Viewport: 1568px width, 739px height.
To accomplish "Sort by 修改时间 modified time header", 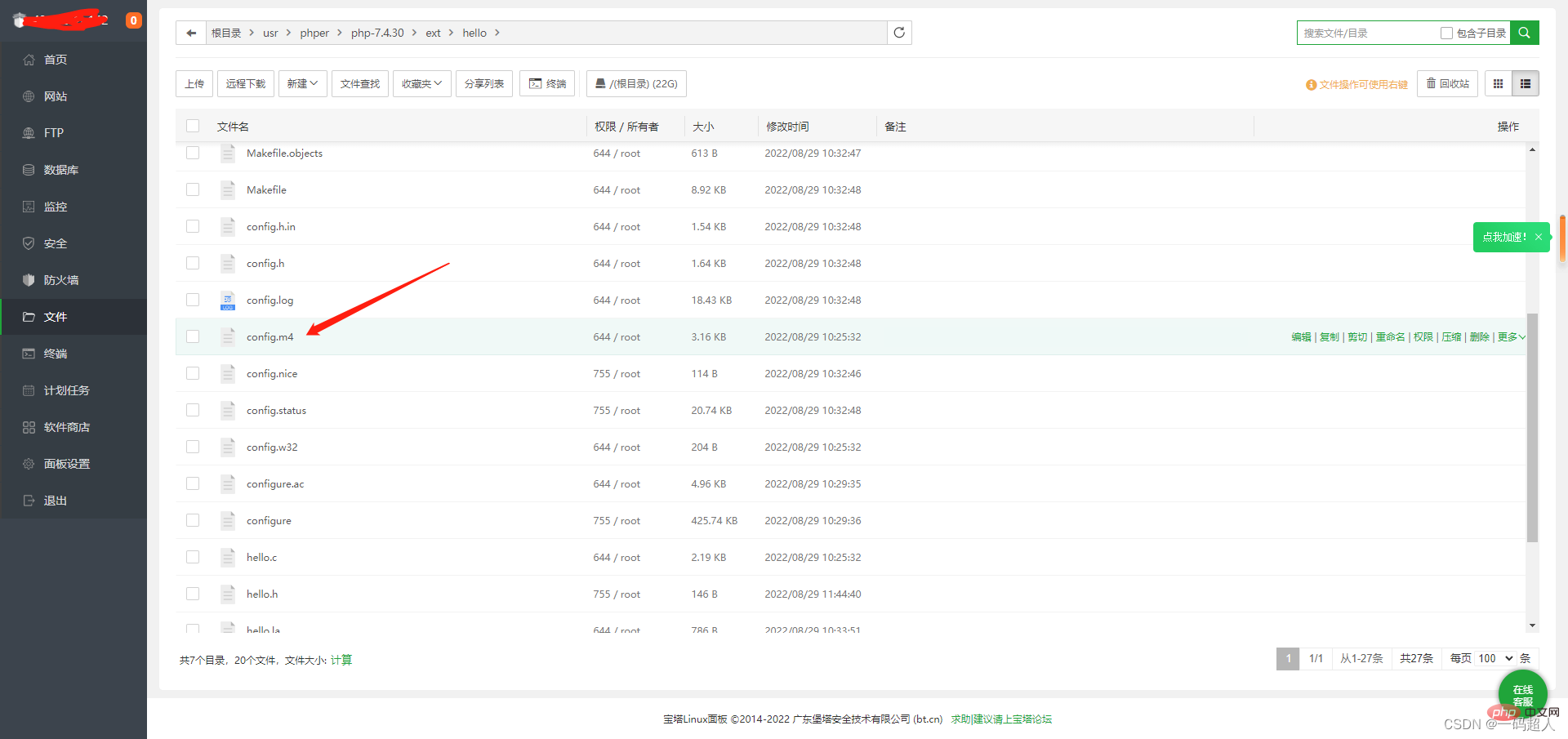I will (787, 127).
